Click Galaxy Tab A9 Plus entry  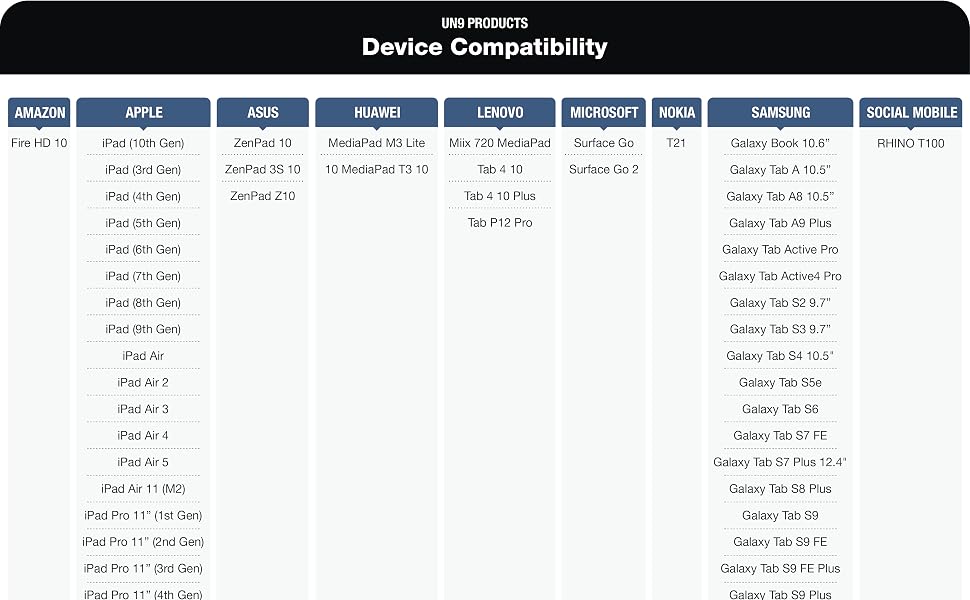tap(780, 223)
